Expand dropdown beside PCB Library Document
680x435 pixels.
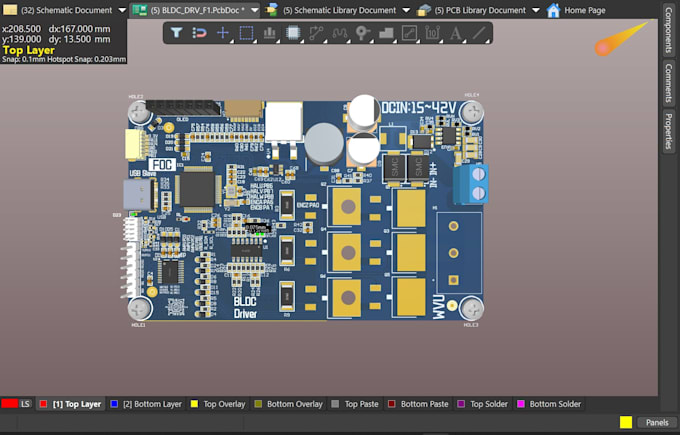(x=536, y=10)
